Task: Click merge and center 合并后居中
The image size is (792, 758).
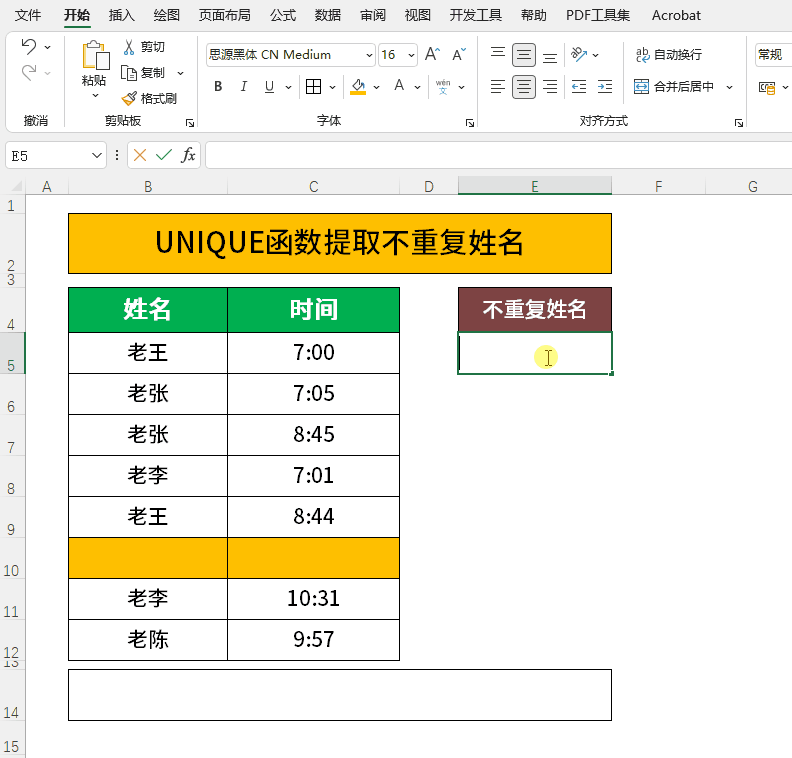Action: coord(674,87)
